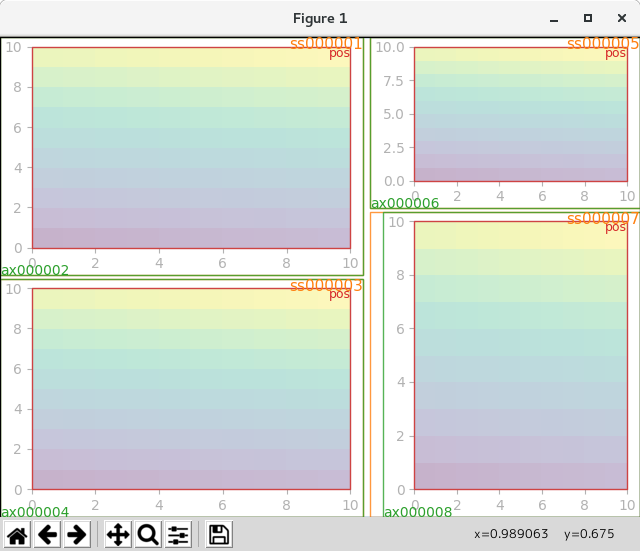The height and width of the screenshot is (551, 640).
Task: Click the ss000003 orange label
Action: pos(326,285)
